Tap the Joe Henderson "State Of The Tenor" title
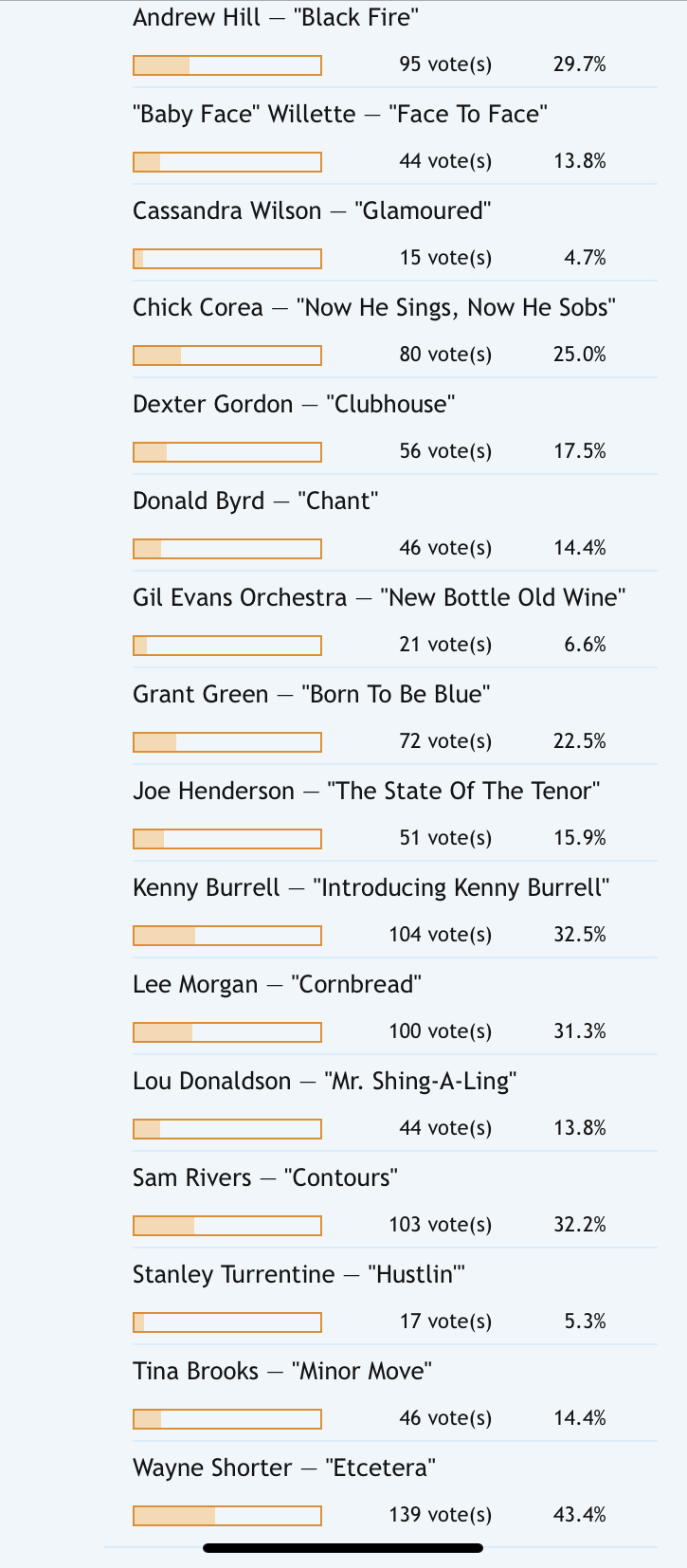The width and height of the screenshot is (687, 1568). [367, 792]
